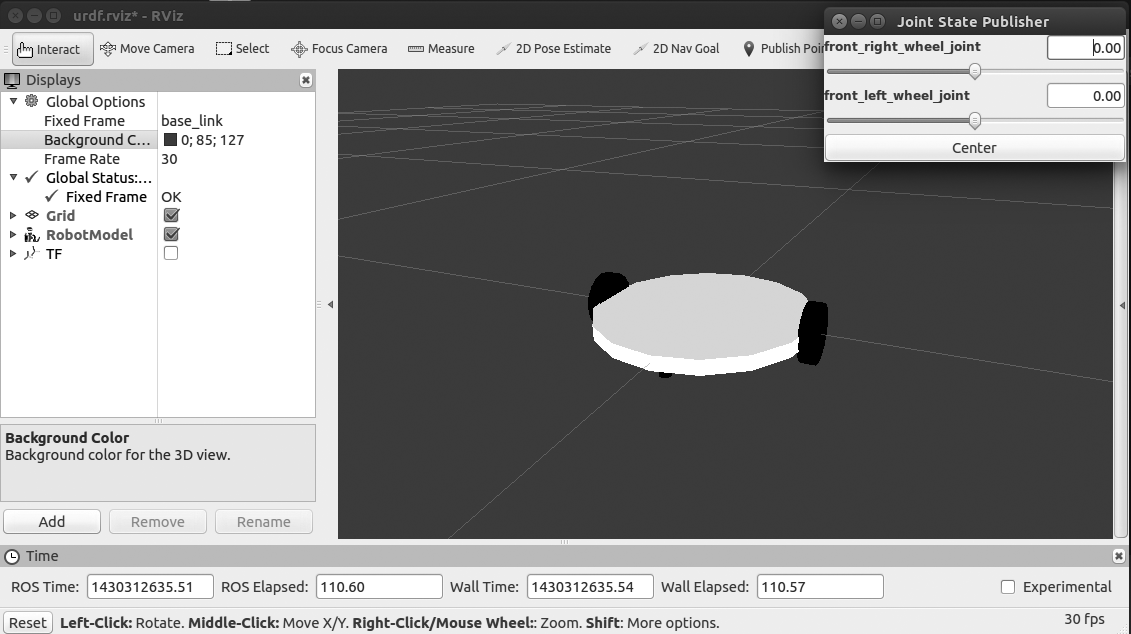Activate the 2D Pose Estimate tool
The image size is (1131, 634).
(553, 48)
